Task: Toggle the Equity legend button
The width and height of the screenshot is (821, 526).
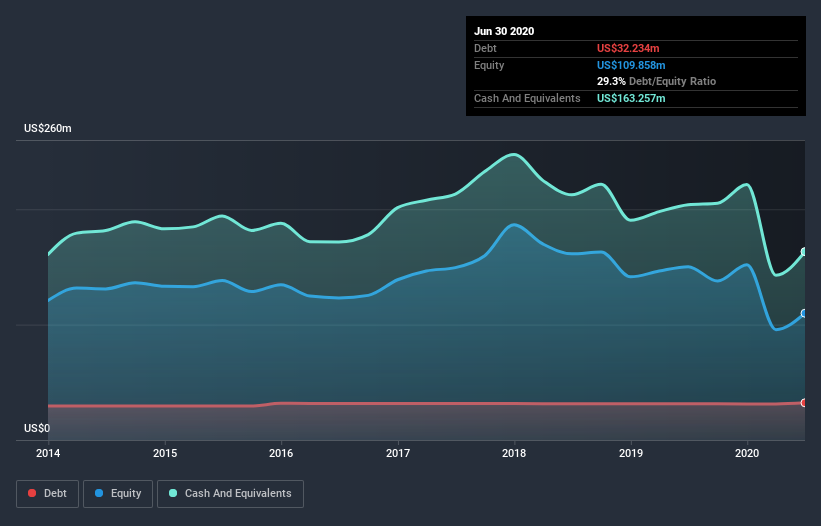Action: coord(118,494)
